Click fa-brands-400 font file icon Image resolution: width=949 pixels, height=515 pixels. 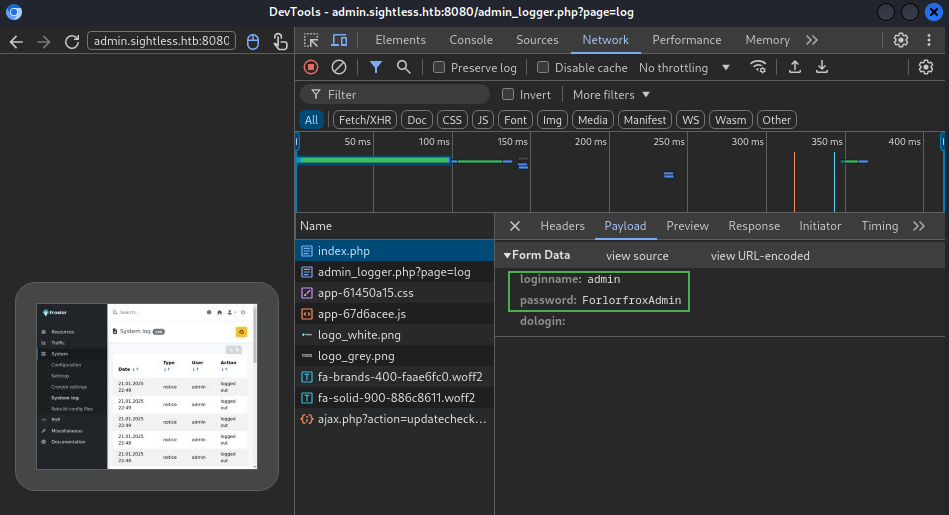coord(307,377)
